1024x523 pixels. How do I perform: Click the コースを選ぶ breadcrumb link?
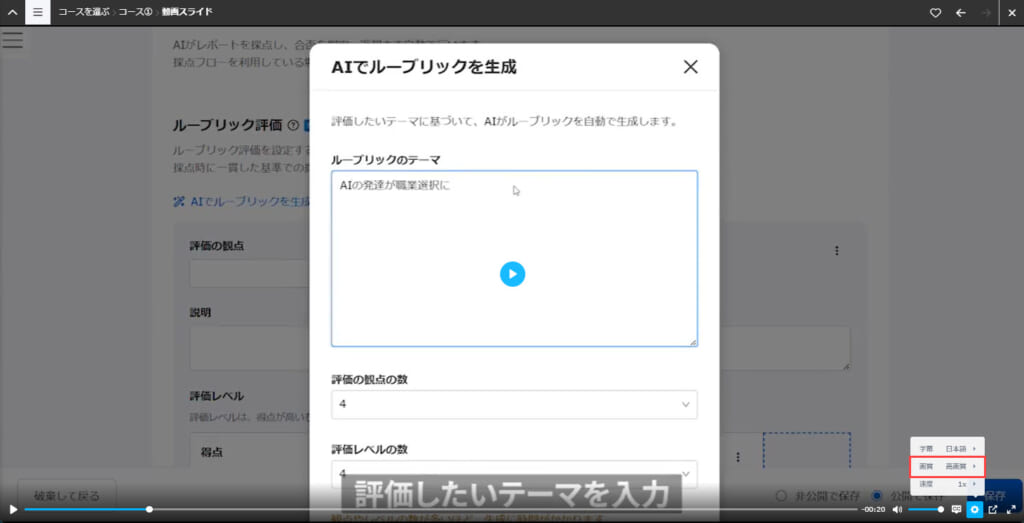(x=83, y=13)
